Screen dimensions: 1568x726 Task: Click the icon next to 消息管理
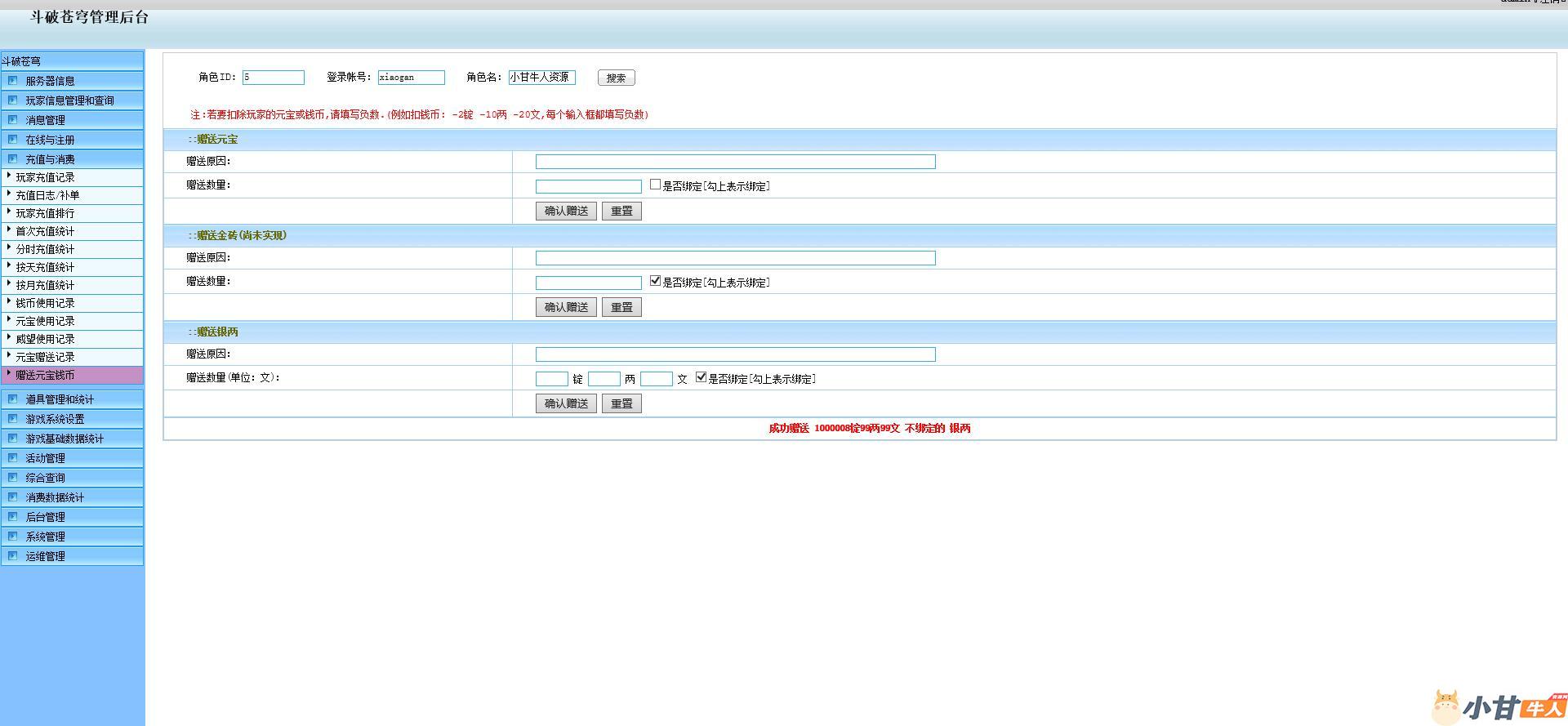tap(12, 119)
